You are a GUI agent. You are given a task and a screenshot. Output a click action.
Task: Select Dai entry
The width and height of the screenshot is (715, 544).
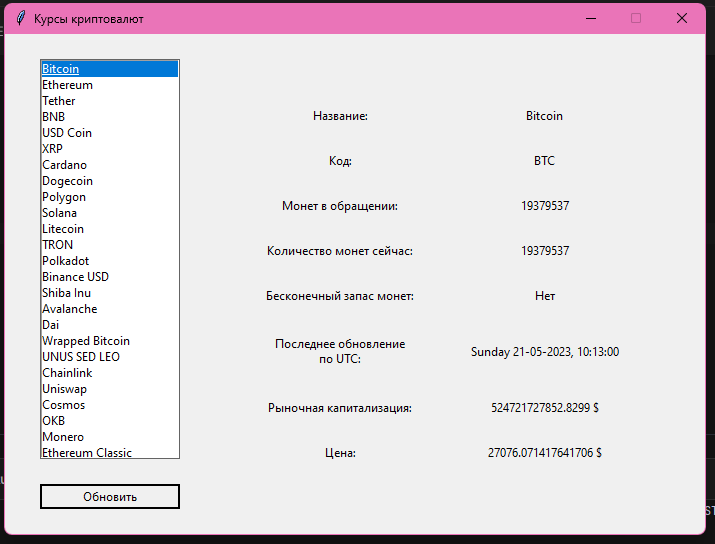coord(110,325)
